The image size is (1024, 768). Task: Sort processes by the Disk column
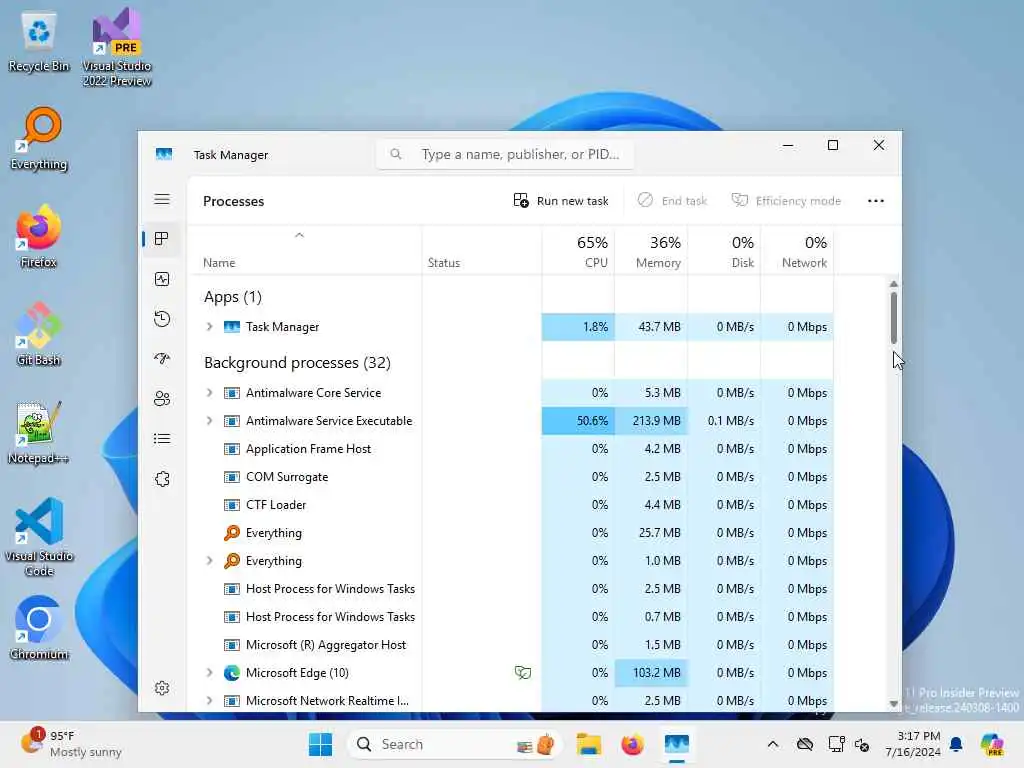724,251
